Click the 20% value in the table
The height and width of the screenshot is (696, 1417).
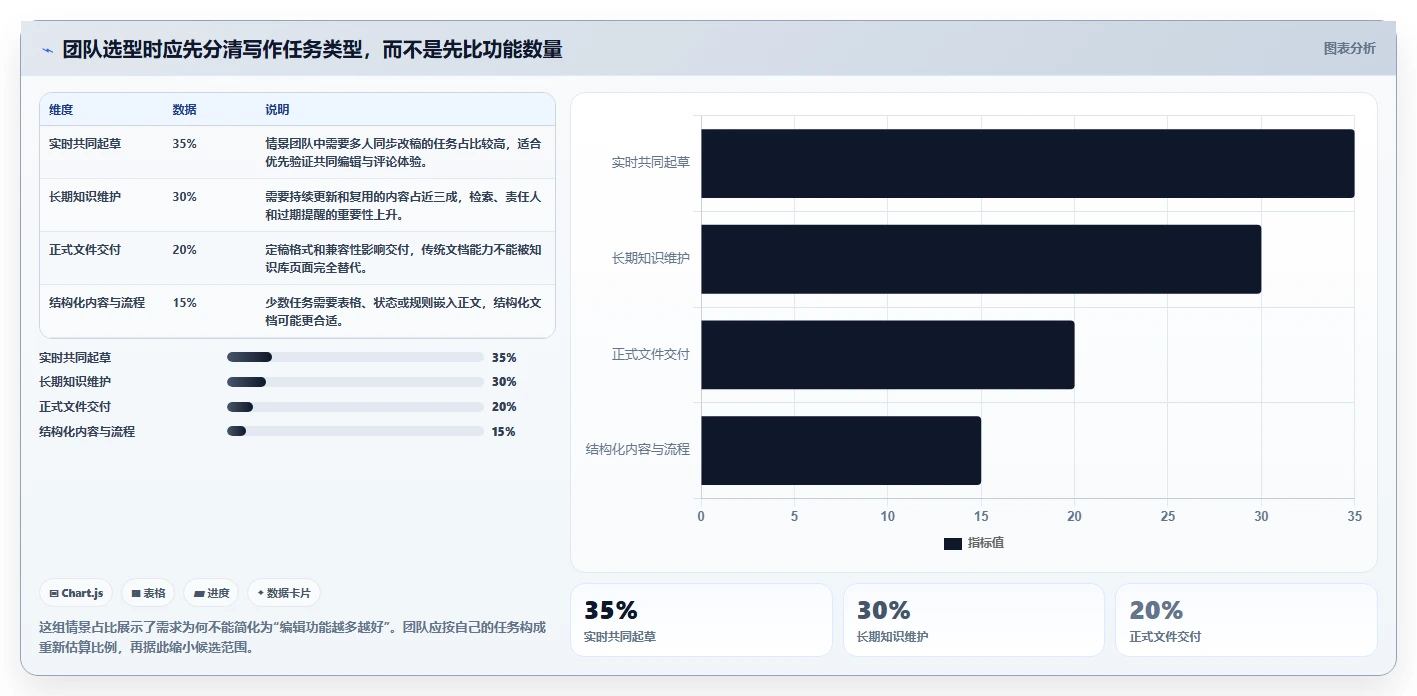(184, 250)
